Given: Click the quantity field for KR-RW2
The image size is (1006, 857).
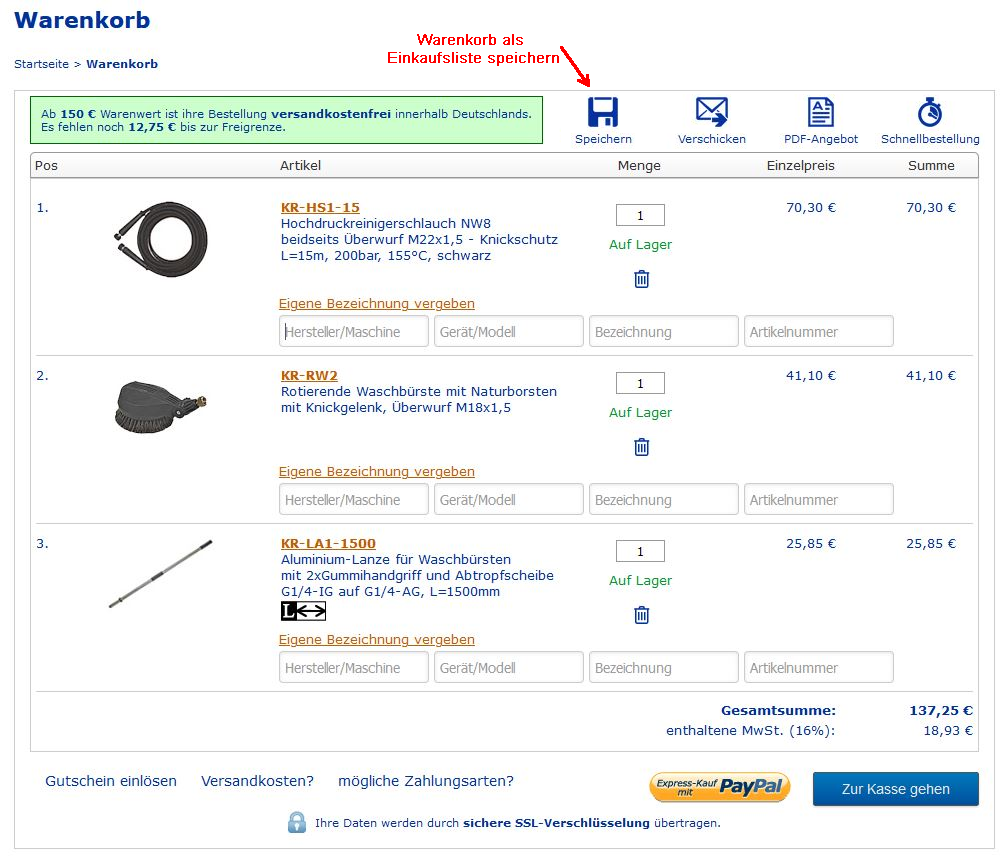Looking at the screenshot, I should click(640, 383).
